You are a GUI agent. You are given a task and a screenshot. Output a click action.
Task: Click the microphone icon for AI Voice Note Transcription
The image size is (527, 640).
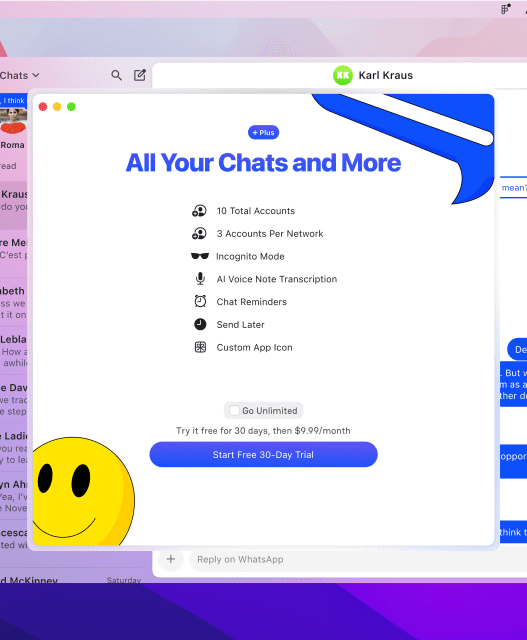click(x=200, y=279)
